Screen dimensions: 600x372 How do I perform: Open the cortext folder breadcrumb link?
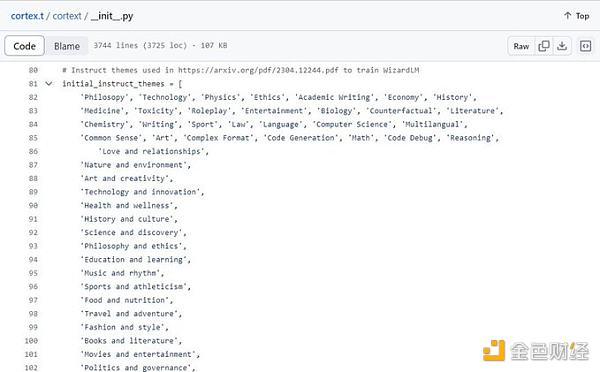tap(67, 16)
